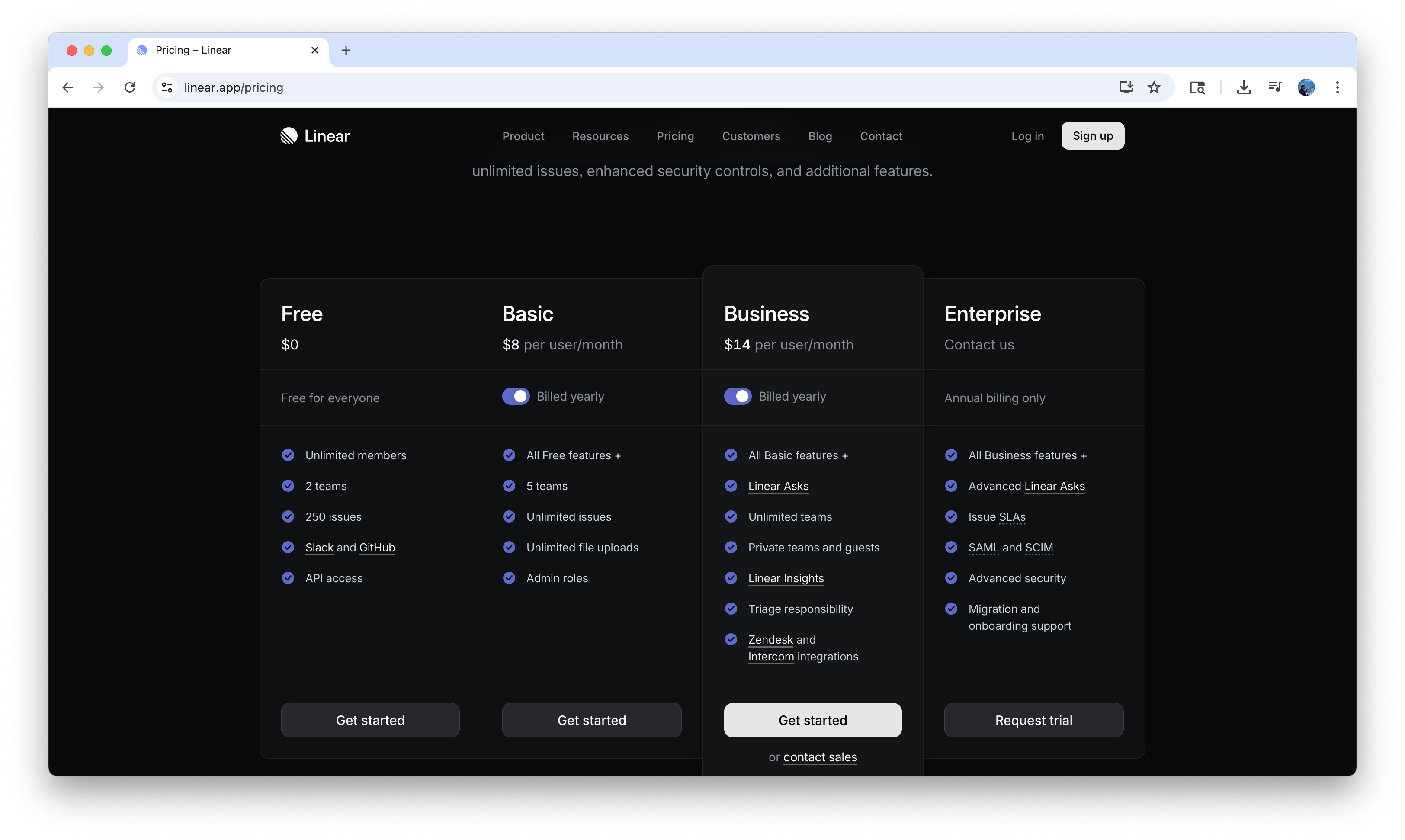Screen dimensions: 1405x840
Task: Click the Request trial button
Action: [x=1033, y=720]
